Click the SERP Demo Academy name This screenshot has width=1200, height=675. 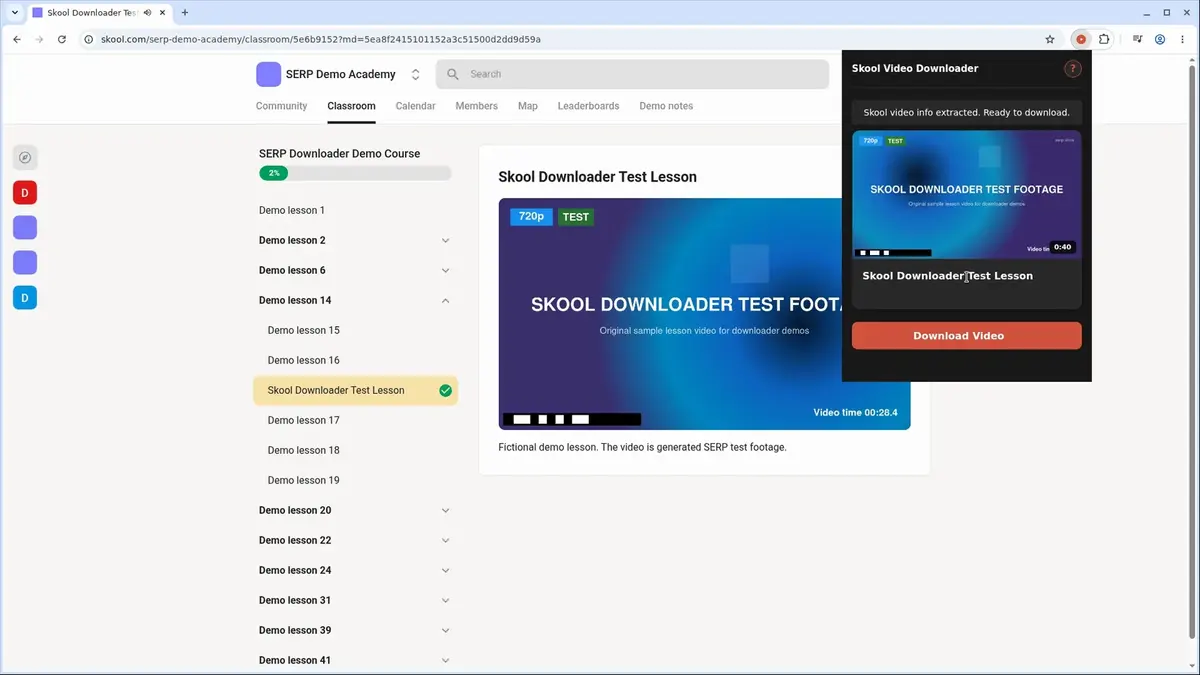tap(341, 75)
